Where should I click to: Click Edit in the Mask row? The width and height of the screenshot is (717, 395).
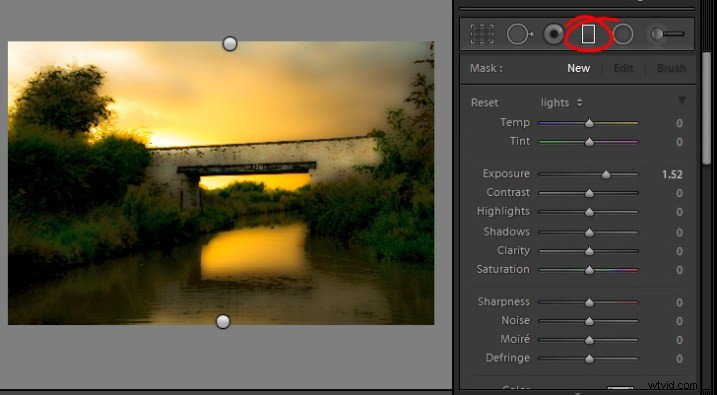click(623, 68)
